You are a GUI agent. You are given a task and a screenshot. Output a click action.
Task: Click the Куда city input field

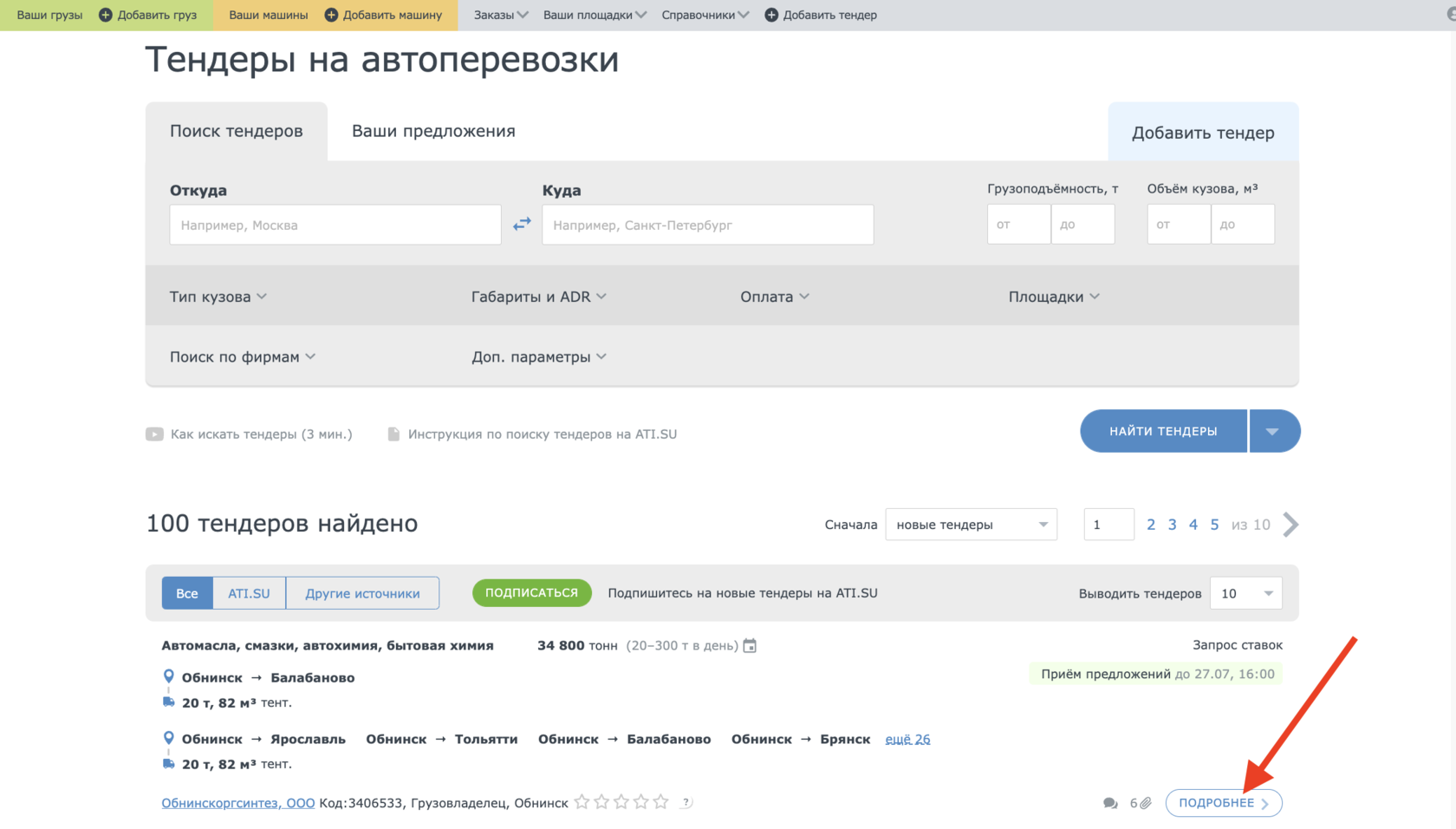[708, 225]
